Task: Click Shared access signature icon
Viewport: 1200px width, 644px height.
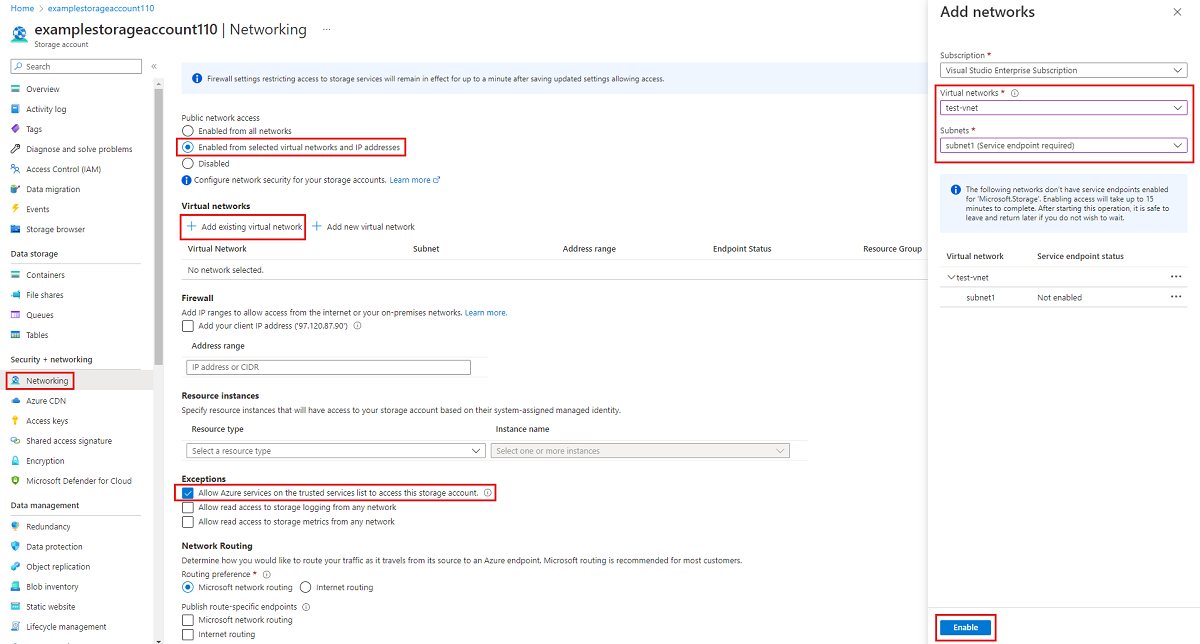Action: [x=15, y=441]
